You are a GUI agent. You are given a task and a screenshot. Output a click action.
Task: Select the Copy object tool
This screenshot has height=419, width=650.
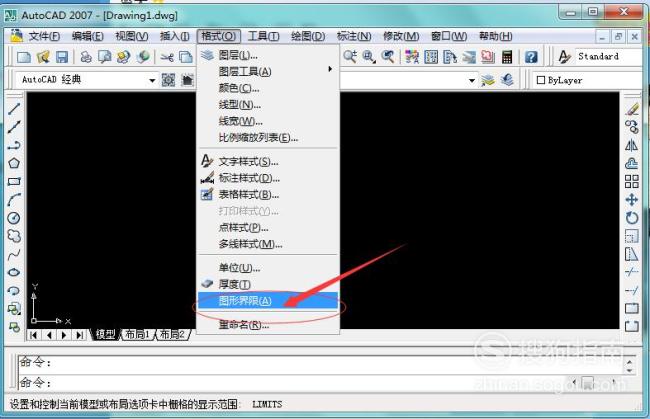632,127
